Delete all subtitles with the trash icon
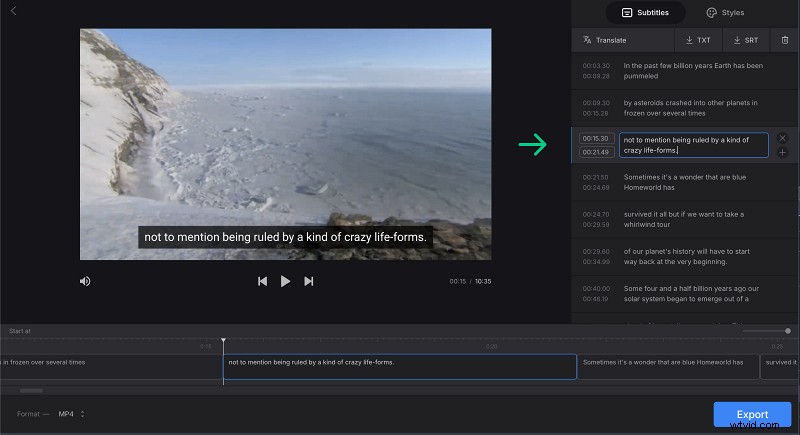 click(784, 40)
